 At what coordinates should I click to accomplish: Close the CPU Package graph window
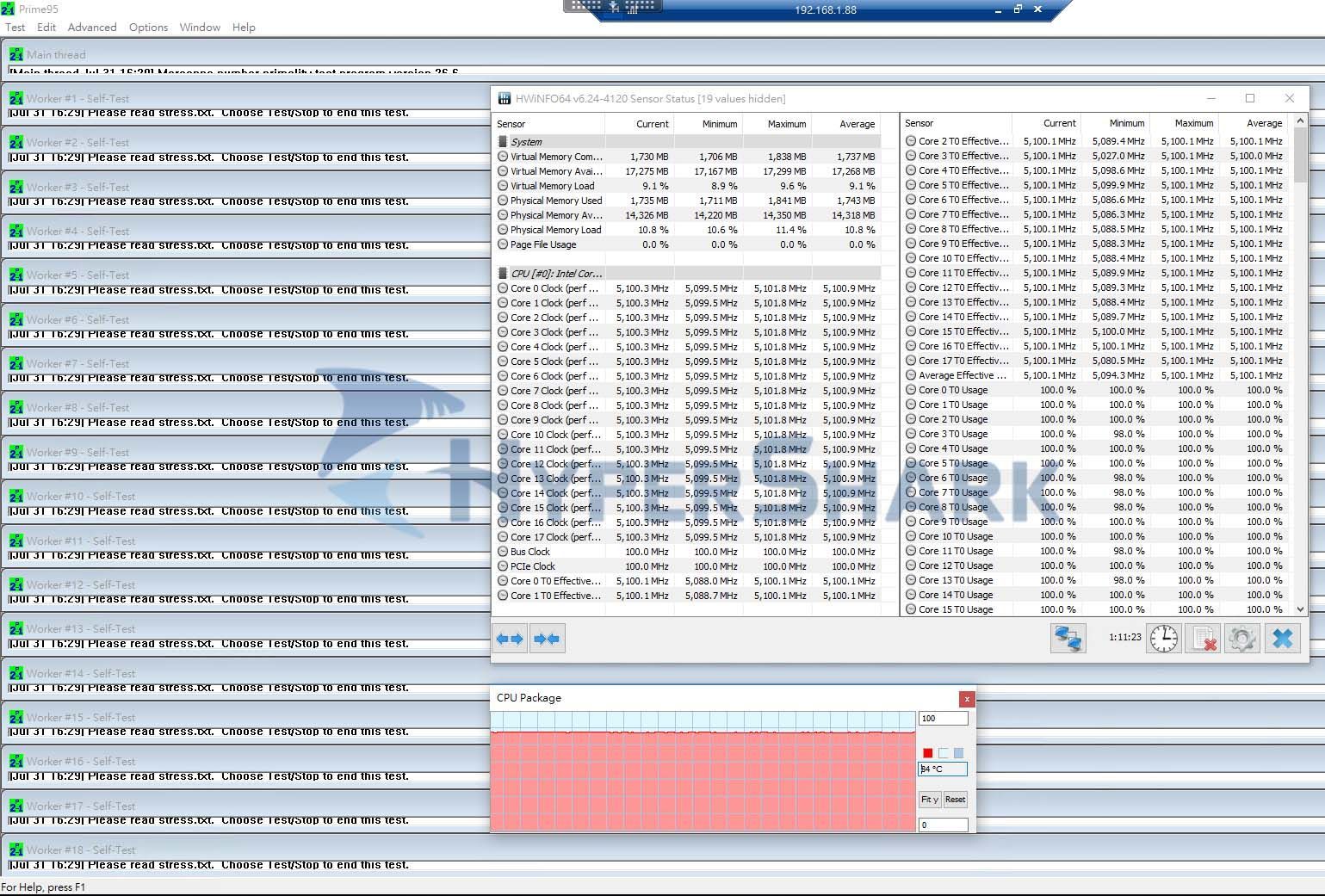pyautogui.click(x=967, y=699)
